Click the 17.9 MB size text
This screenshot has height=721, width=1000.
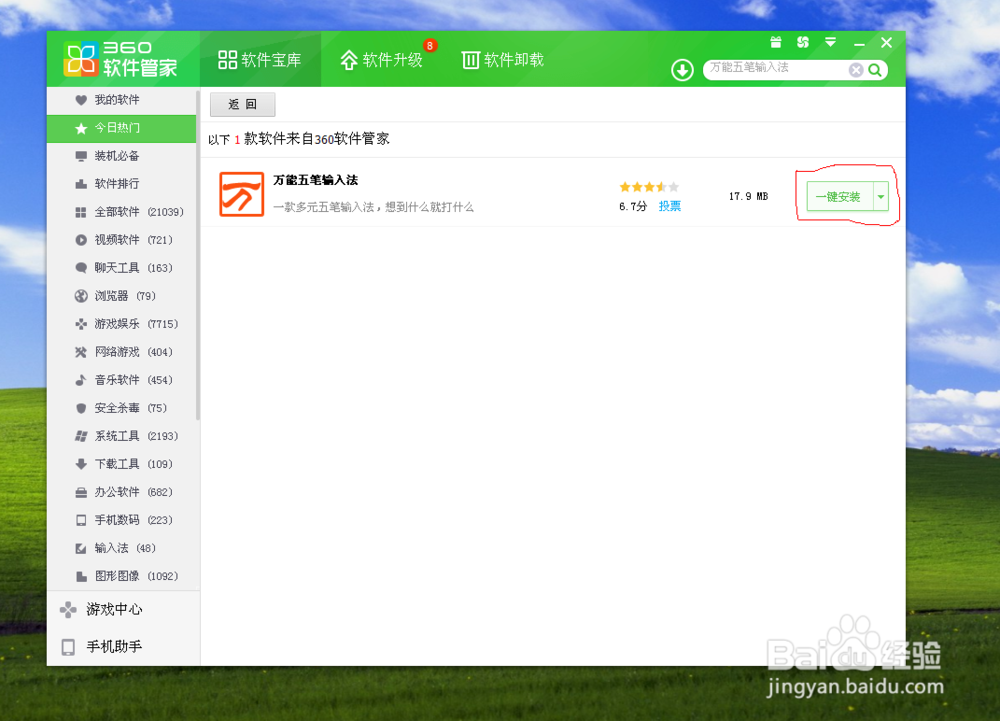(749, 196)
